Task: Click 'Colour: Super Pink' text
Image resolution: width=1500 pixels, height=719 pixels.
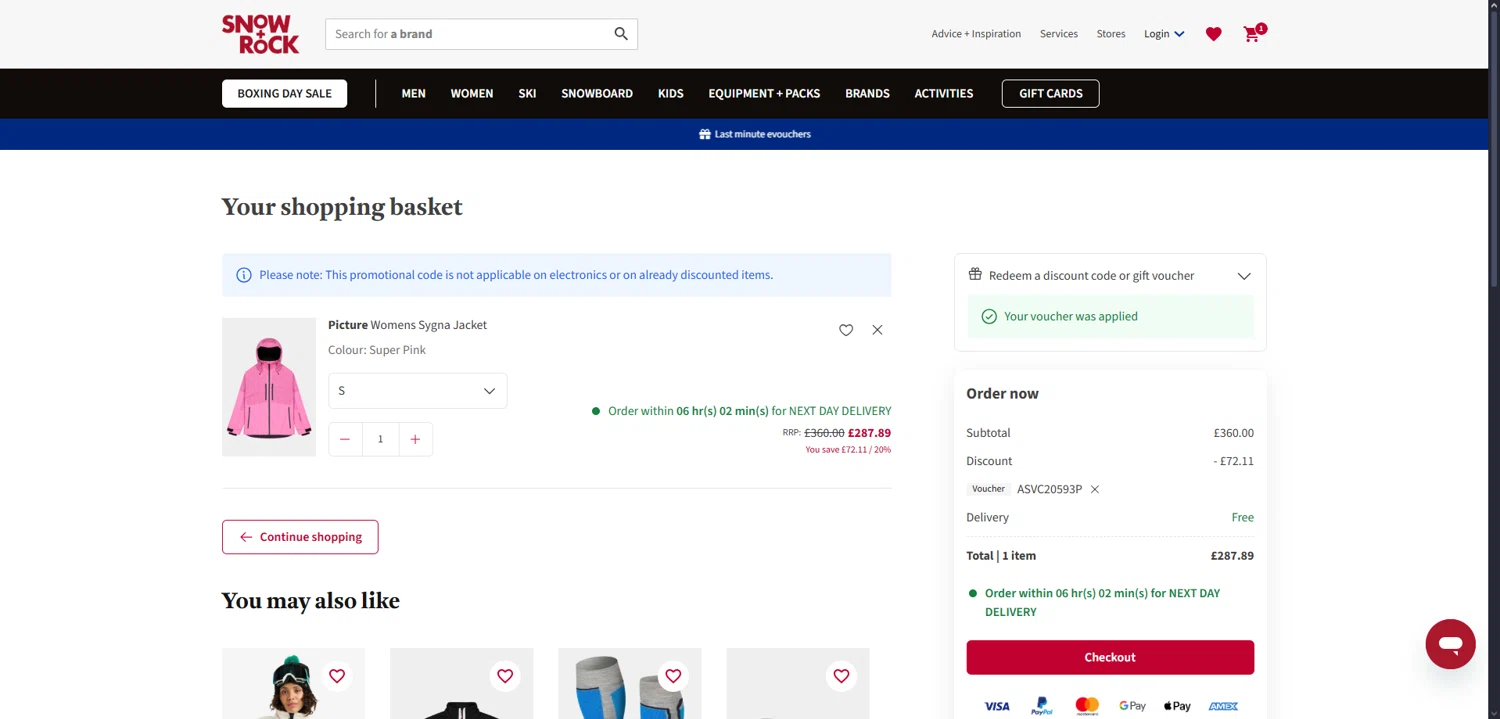Action: point(377,350)
